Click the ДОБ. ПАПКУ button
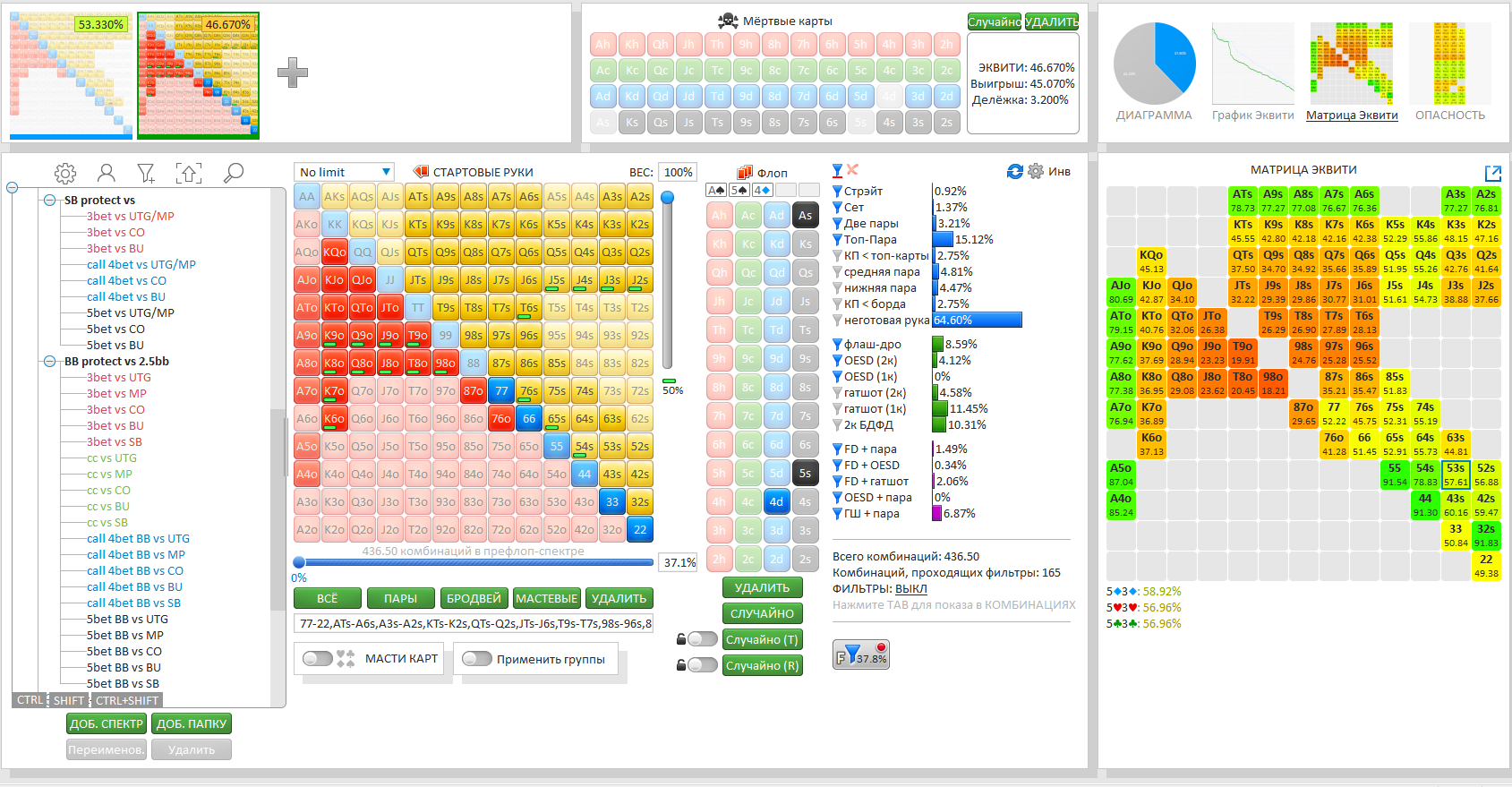The width and height of the screenshot is (1512, 787). pos(192,723)
